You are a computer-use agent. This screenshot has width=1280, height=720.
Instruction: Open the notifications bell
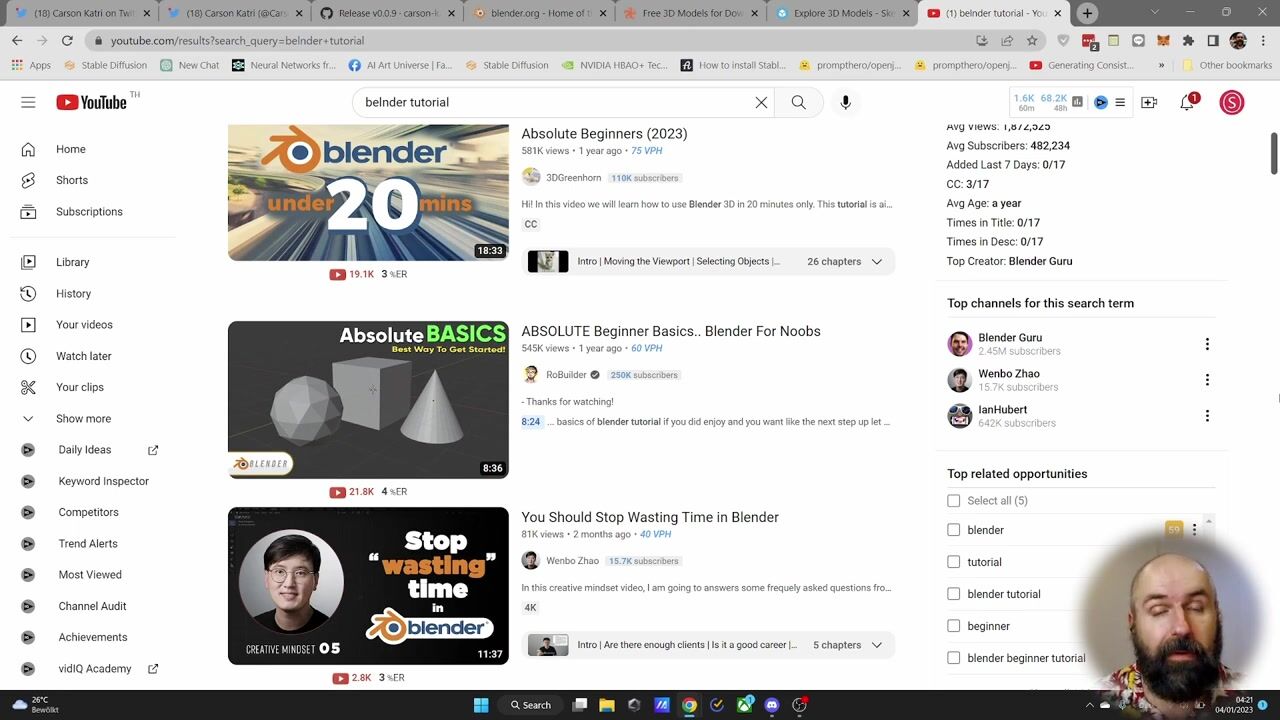1187,102
